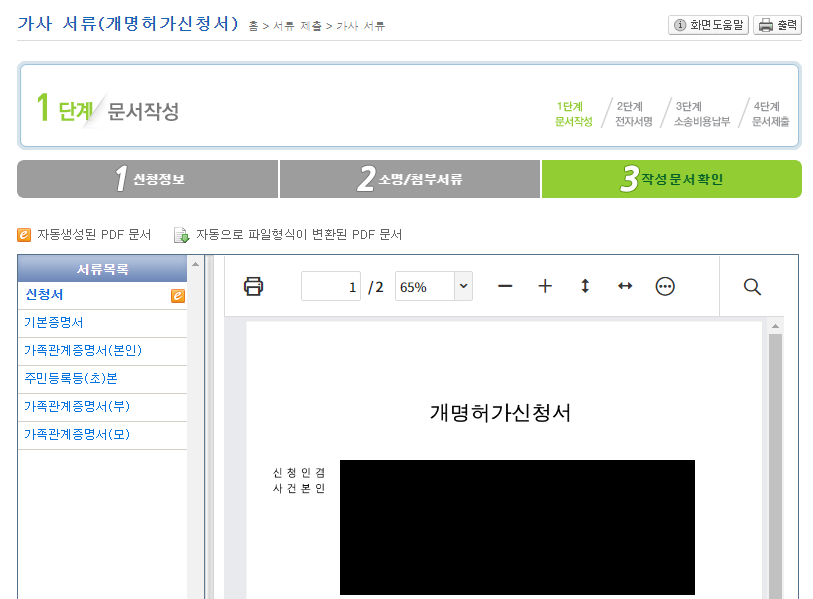Open more options ellipsis icon
The image size is (813, 599).
(x=665, y=286)
